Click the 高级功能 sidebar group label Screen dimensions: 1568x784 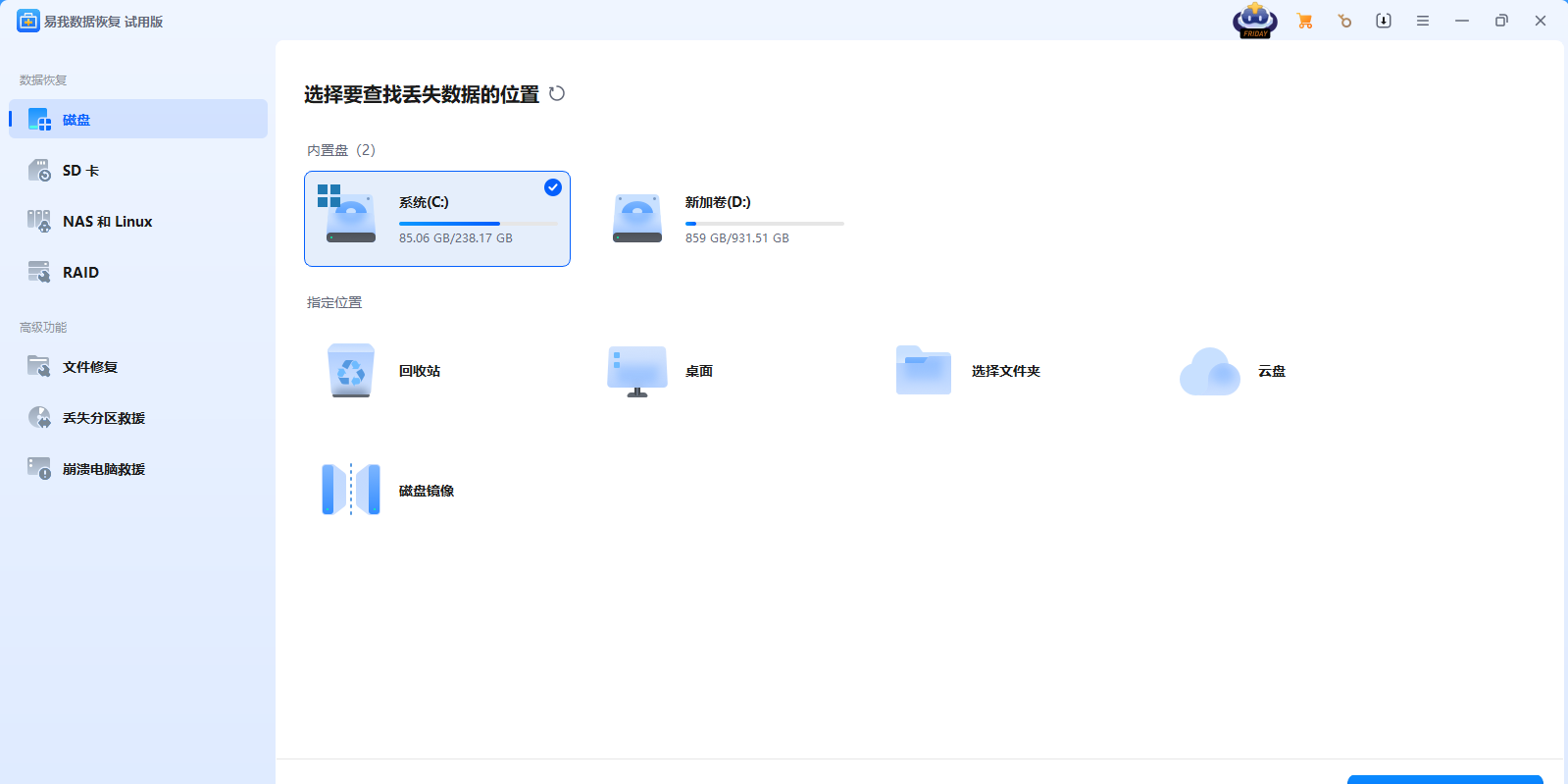click(43, 327)
